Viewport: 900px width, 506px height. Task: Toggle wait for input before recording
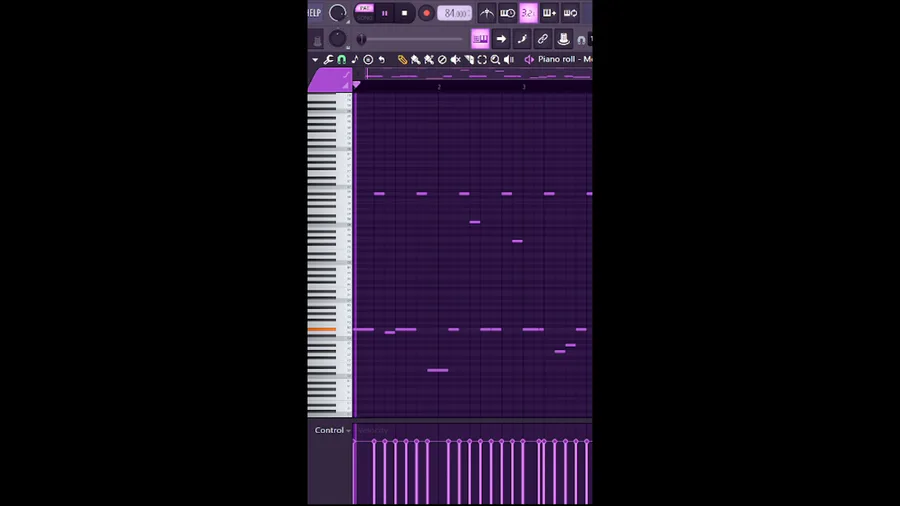pos(507,13)
